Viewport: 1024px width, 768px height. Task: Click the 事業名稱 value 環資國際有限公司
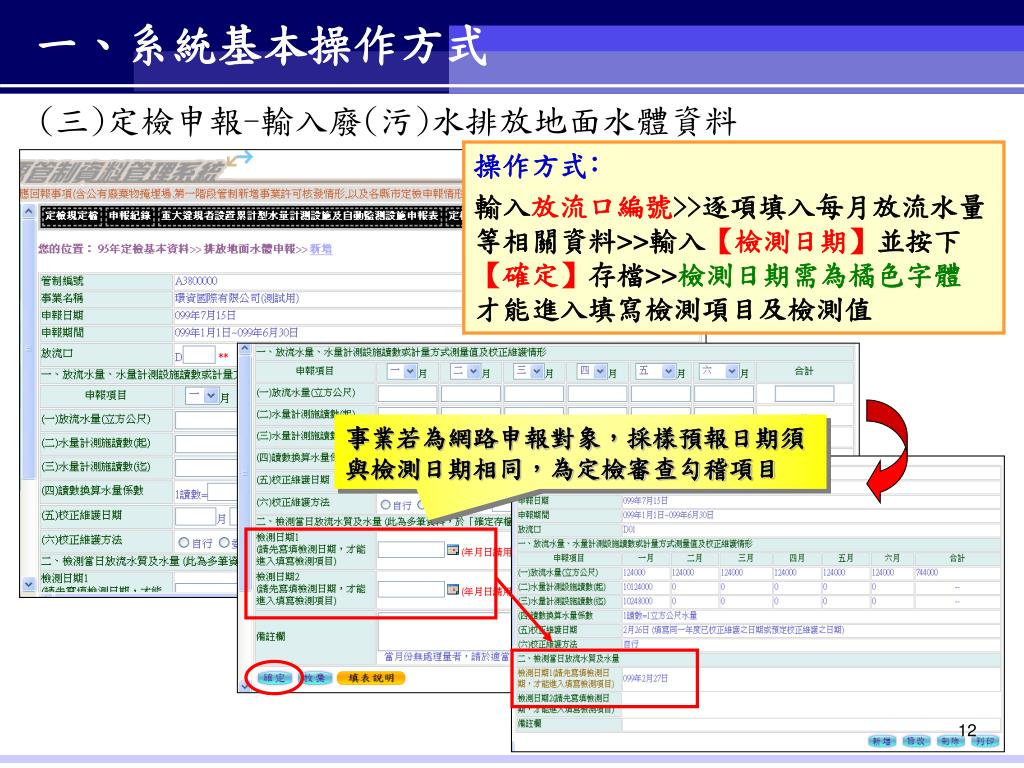pos(237,298)
